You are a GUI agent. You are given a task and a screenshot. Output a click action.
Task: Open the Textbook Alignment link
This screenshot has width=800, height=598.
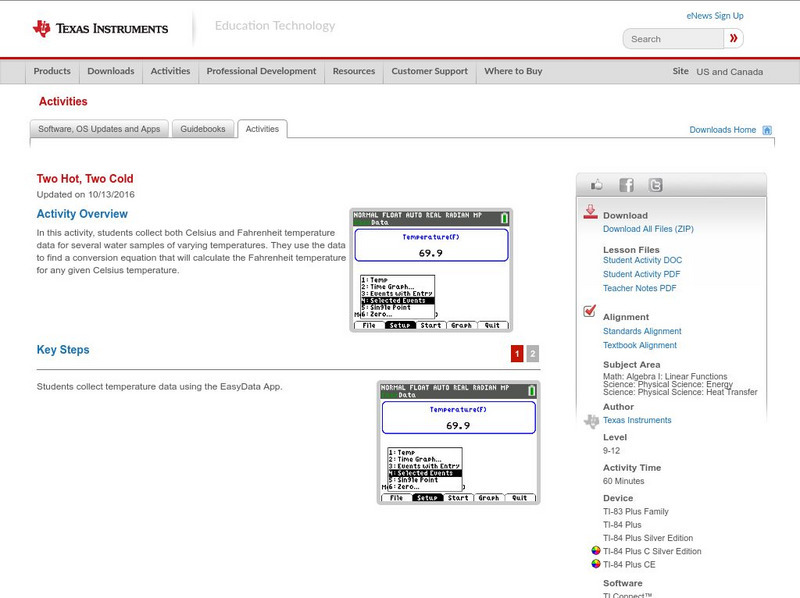click(x=640, y=345)
